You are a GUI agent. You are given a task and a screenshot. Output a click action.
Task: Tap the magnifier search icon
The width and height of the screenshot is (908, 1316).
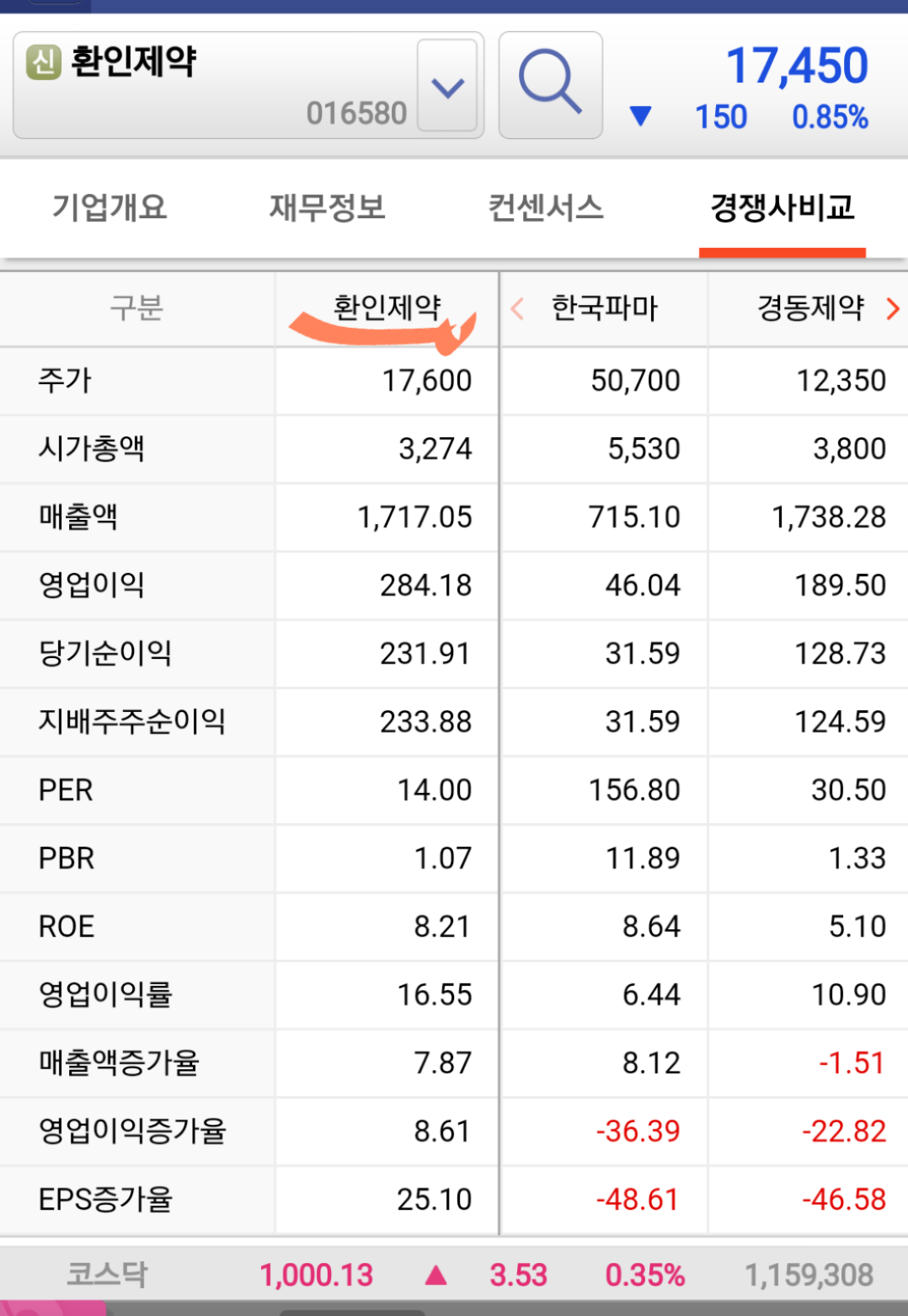[x=550, y=84]
